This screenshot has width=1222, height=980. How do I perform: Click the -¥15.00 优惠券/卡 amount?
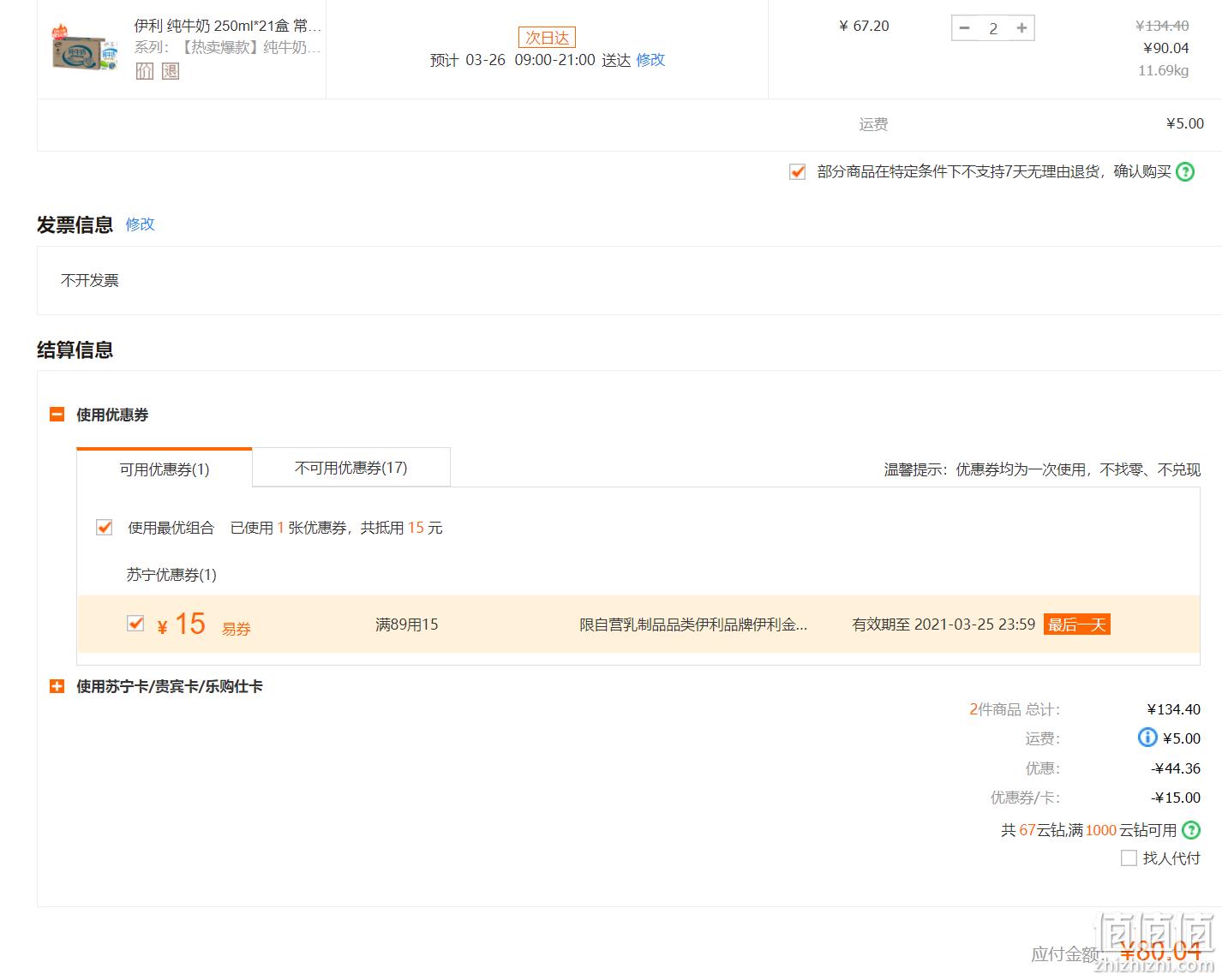coord(1176,798)
